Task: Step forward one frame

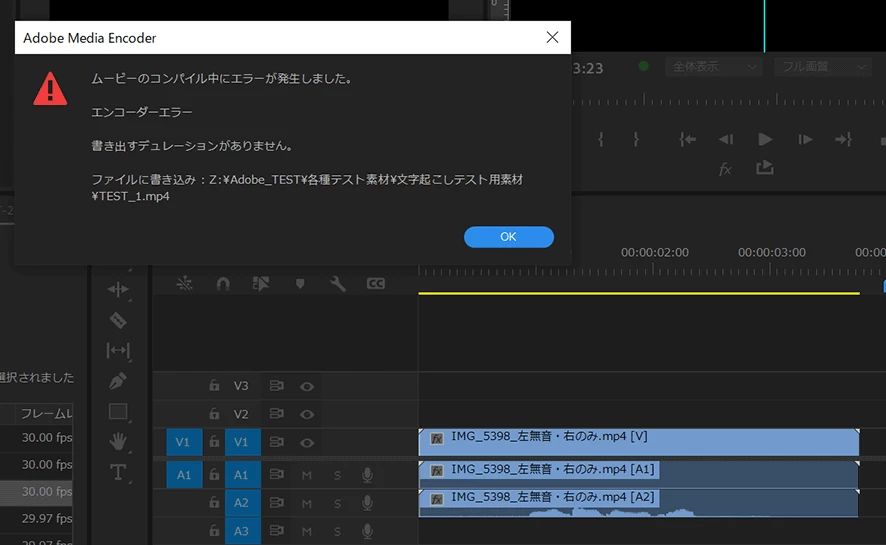Action: (804, 139)
